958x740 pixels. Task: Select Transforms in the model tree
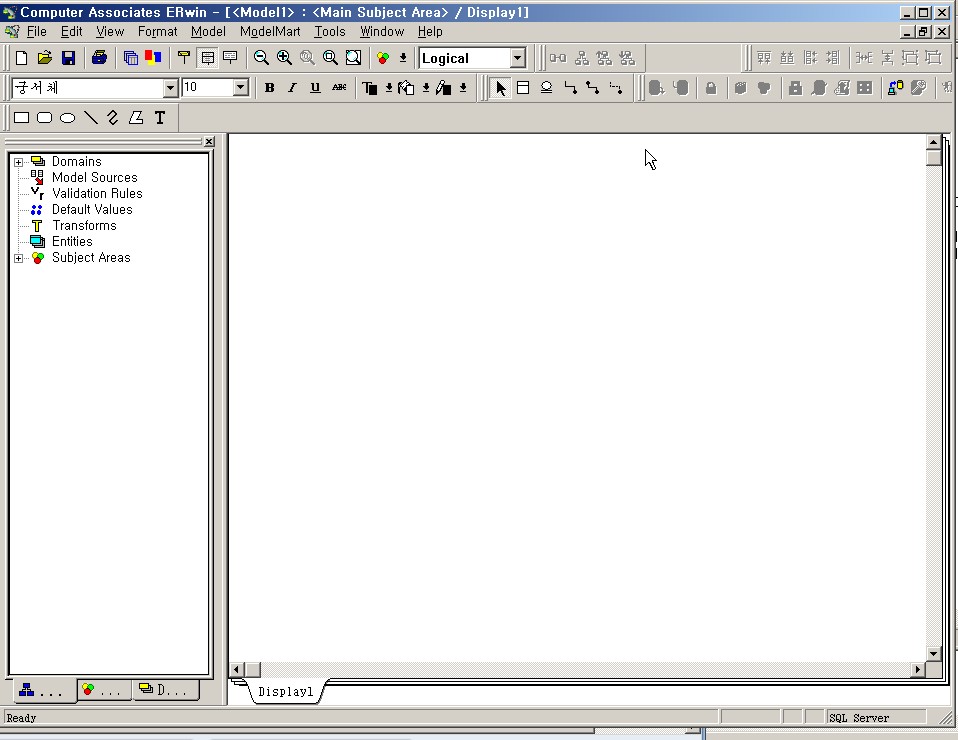pyautogui.click(x=84, y=225)
